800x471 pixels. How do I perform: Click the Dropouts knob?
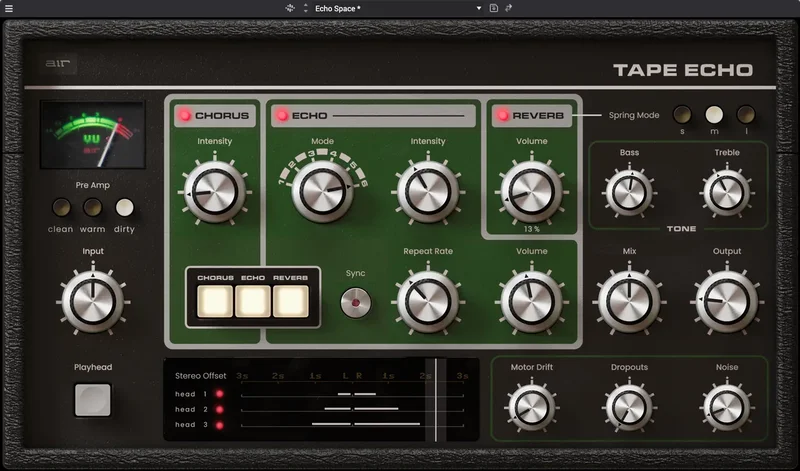pyautogui.click(x=629, y=408)
